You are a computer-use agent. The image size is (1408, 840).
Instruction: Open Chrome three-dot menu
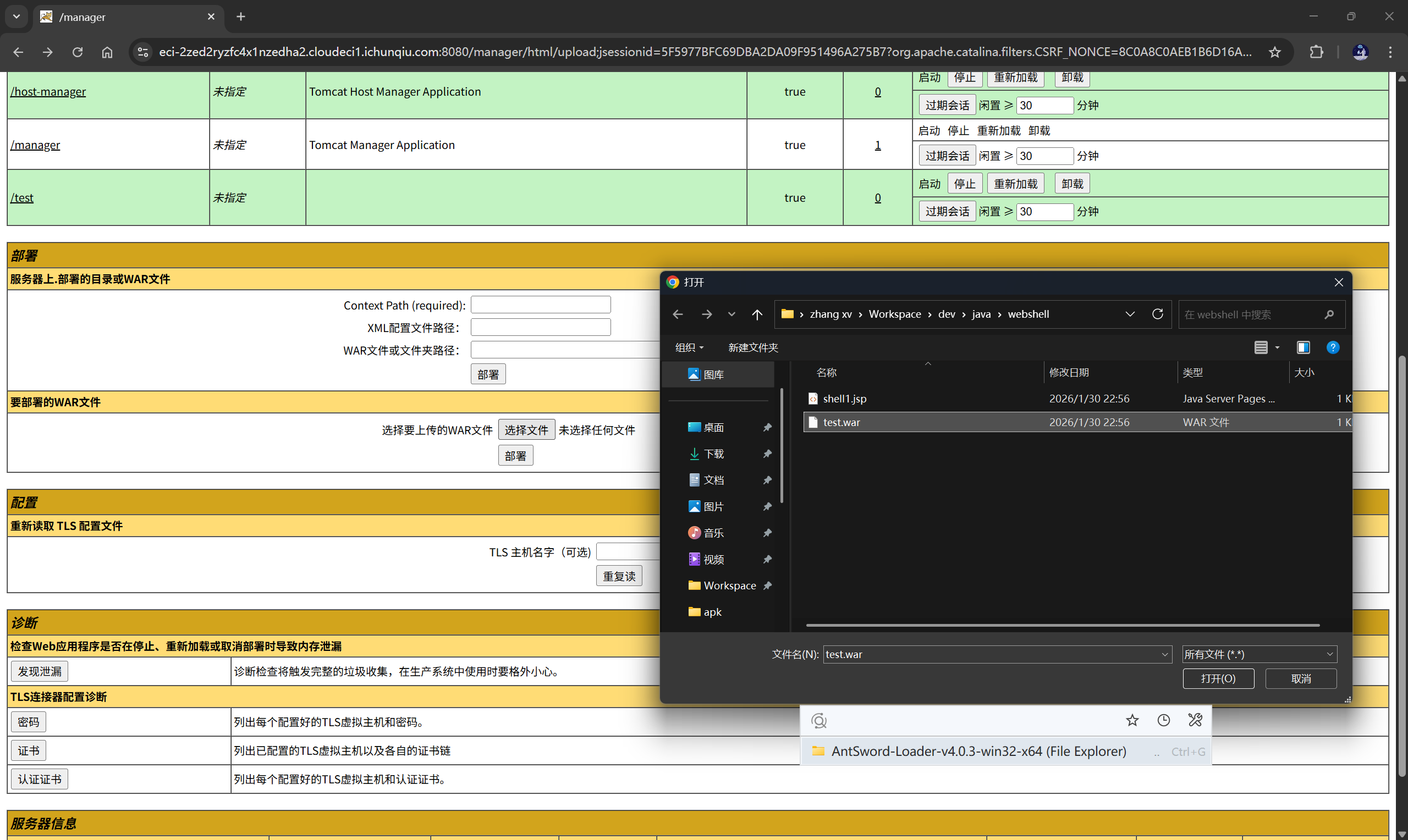(1390, 52)
